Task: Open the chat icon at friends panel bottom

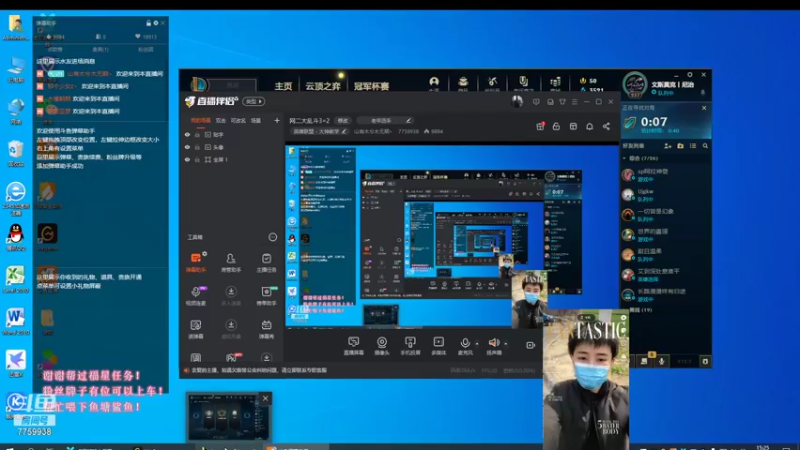Action: (x=644, y=361)
